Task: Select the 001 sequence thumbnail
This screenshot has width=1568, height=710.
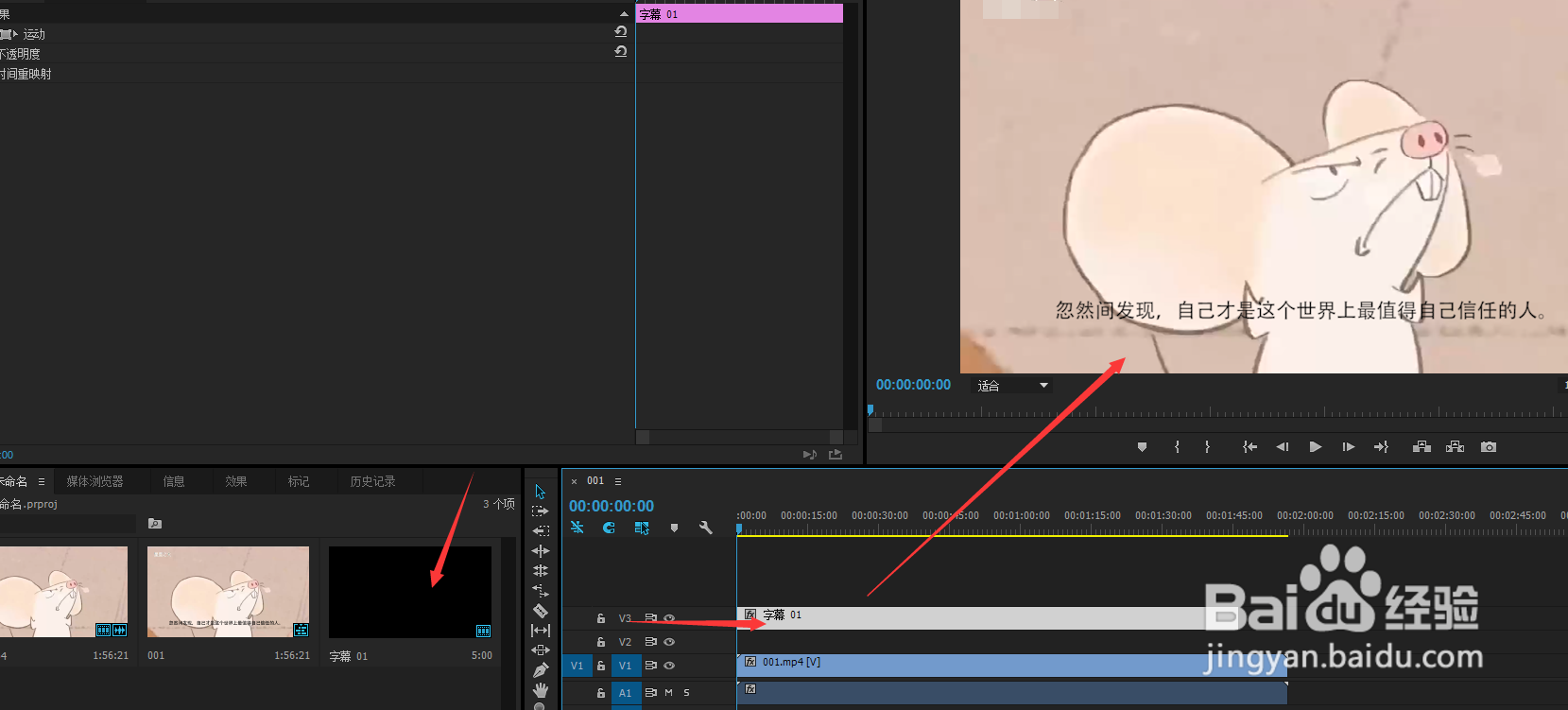Action: [228, 592]
